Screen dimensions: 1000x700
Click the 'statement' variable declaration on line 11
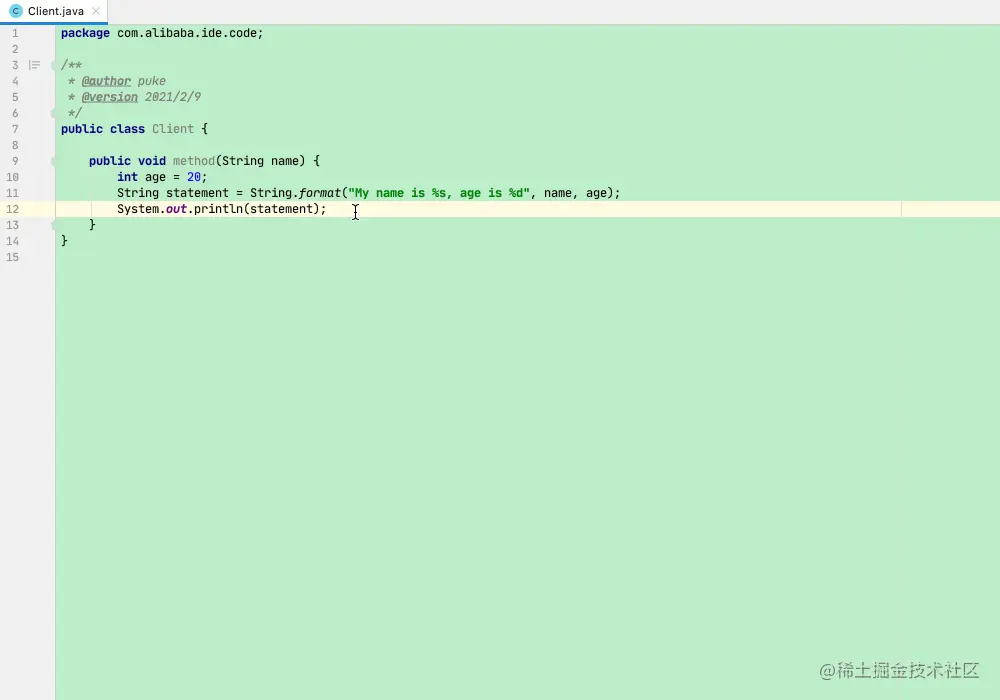197,193
